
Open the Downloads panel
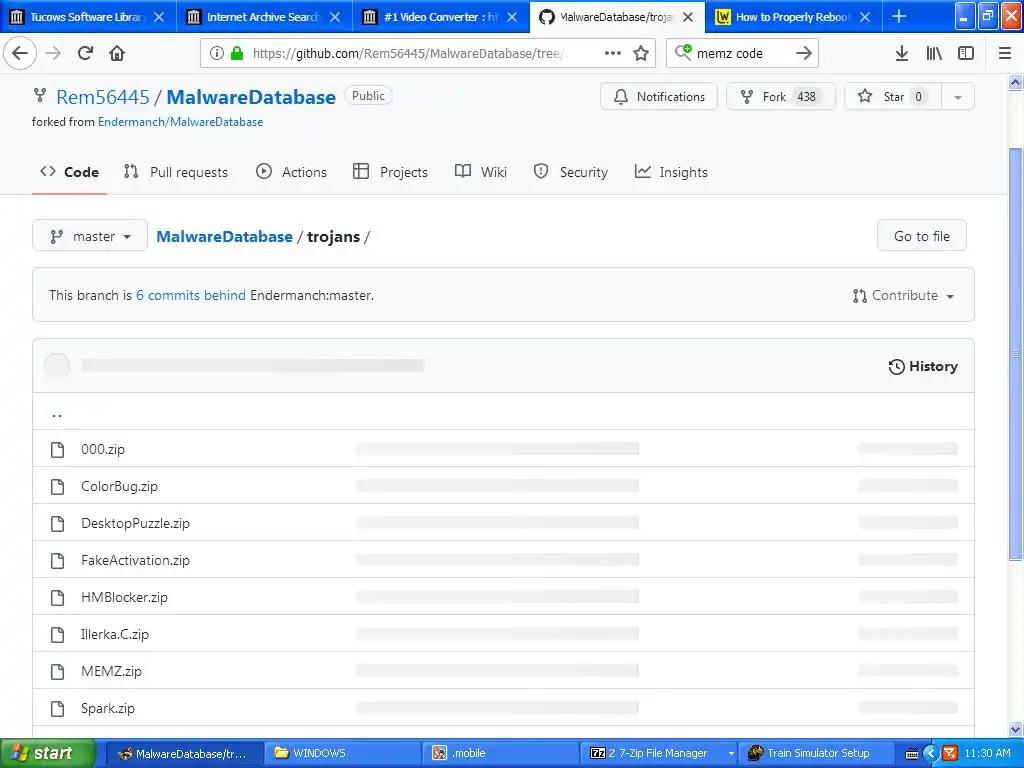pyautogui.click(x=901, y=54)
